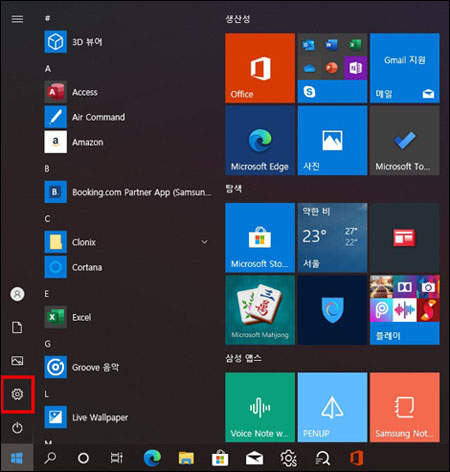The image size is (450, 472).
Task: Open File Explorer from taskbar
Action: 186,458
